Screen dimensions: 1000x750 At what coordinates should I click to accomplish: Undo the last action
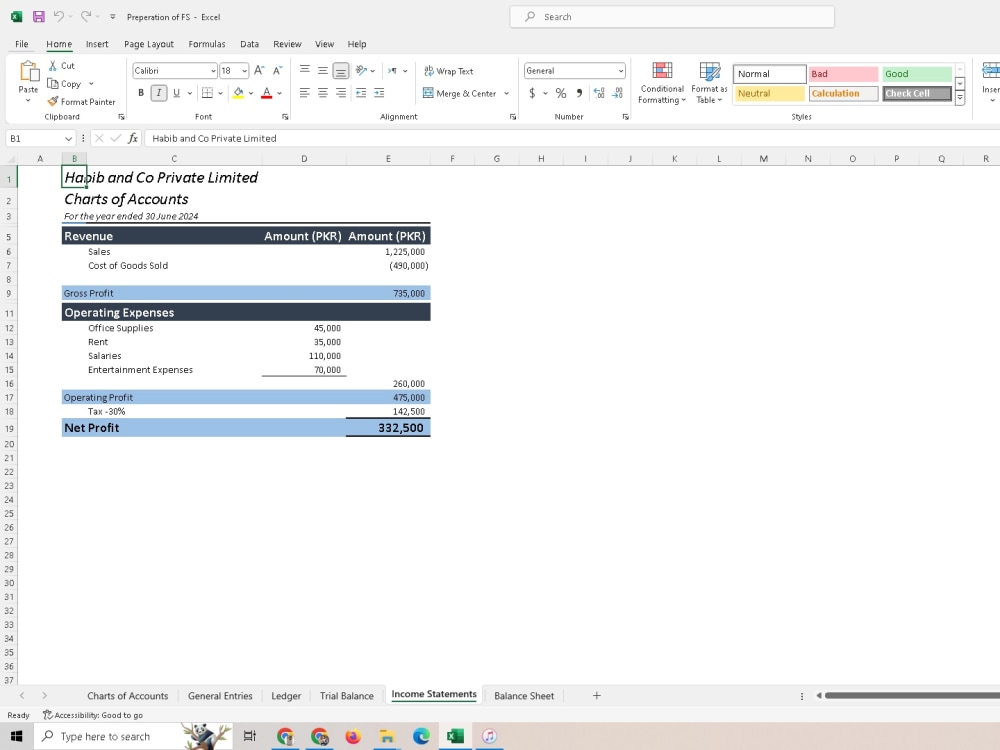pyautogui.click(x=58, y=17)
